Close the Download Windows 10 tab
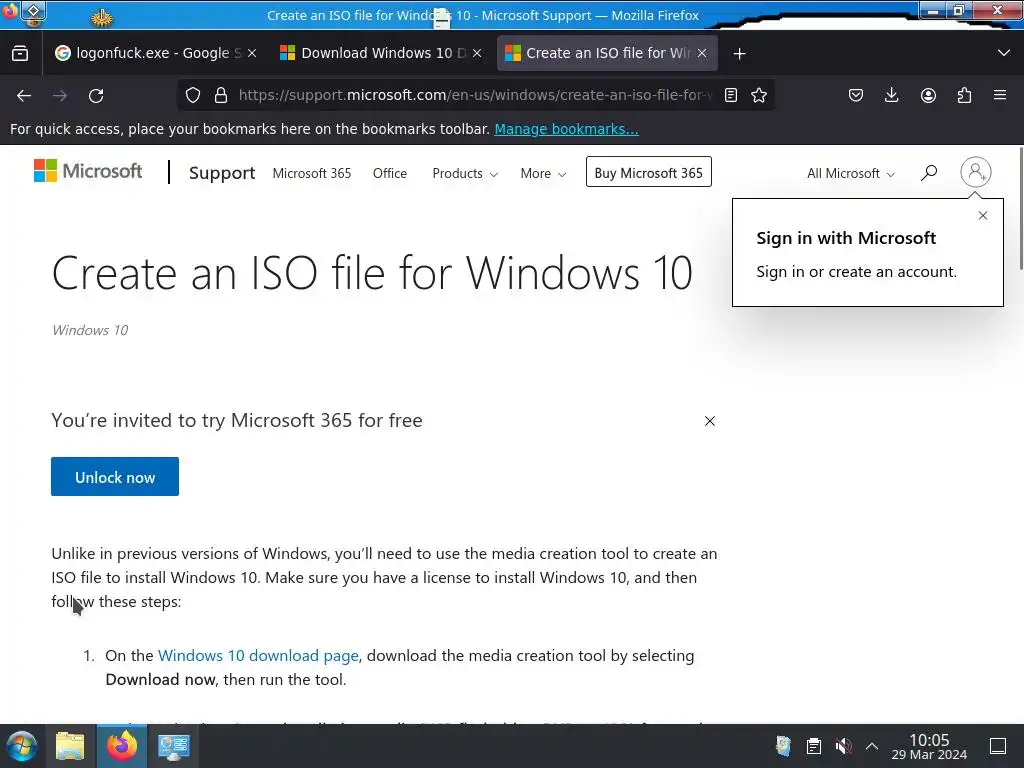The height and width of the screenshot is (768, 1024). 477,53
